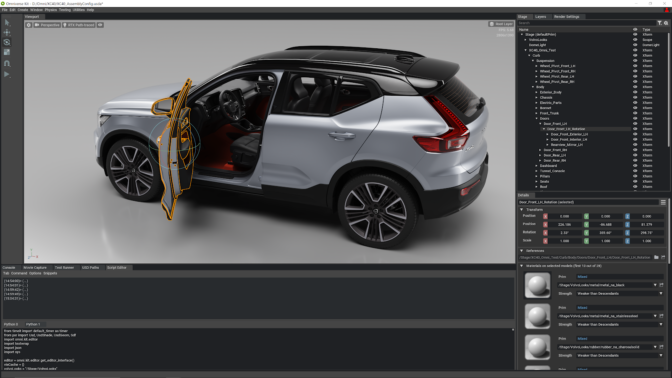Screen dimensions: 672x378
Task: Switch to the Render Settings tab
Action: 566,17
